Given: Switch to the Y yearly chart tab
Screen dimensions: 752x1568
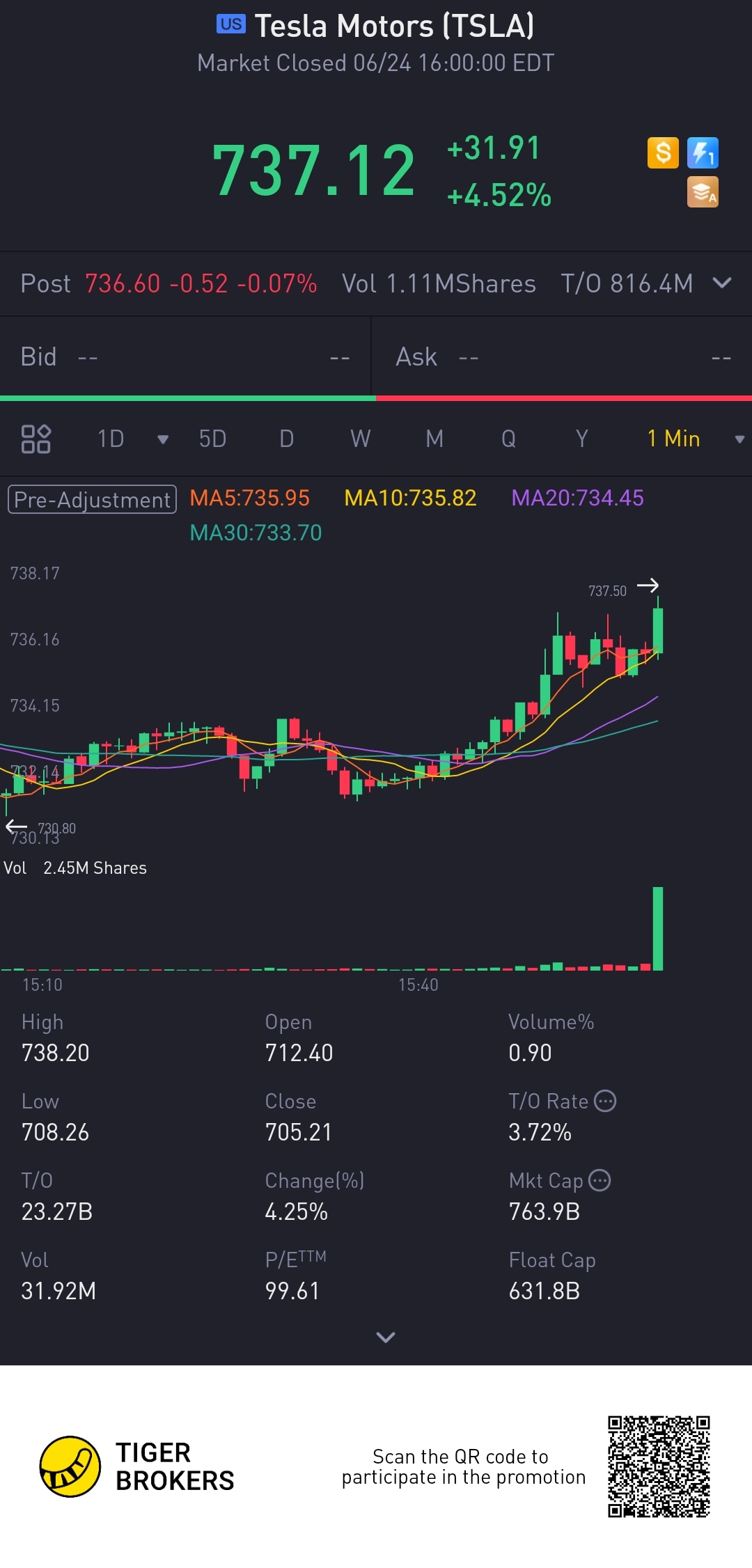Looking at the screenshot, I should 582,439.
